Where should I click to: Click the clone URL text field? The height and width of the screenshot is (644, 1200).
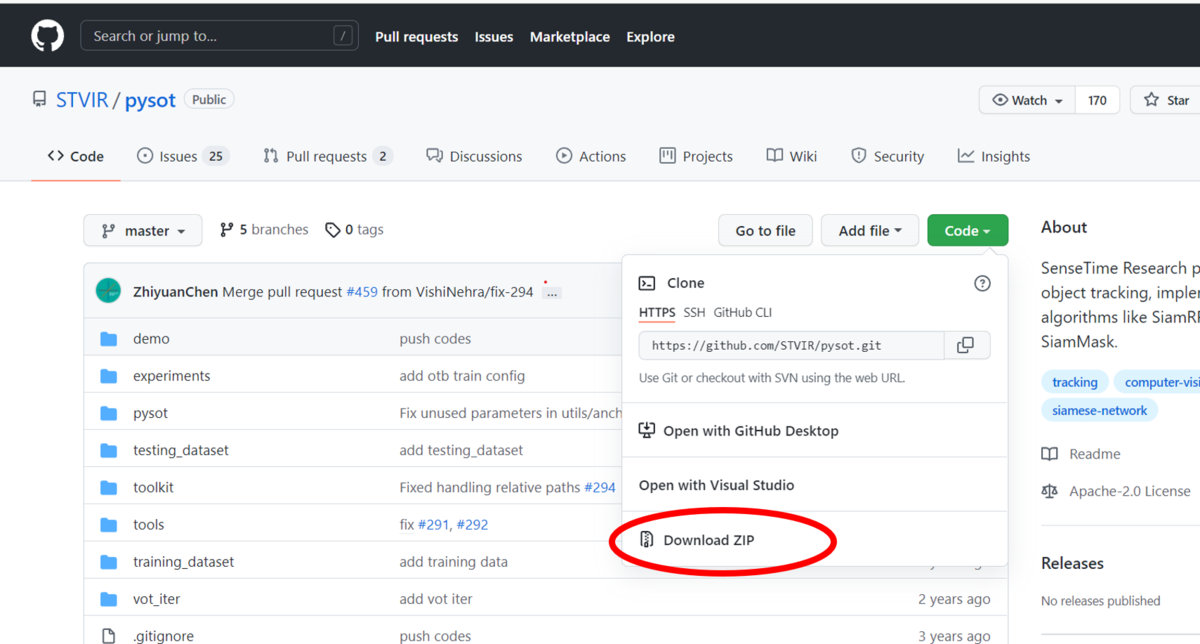tap(792, 345)
